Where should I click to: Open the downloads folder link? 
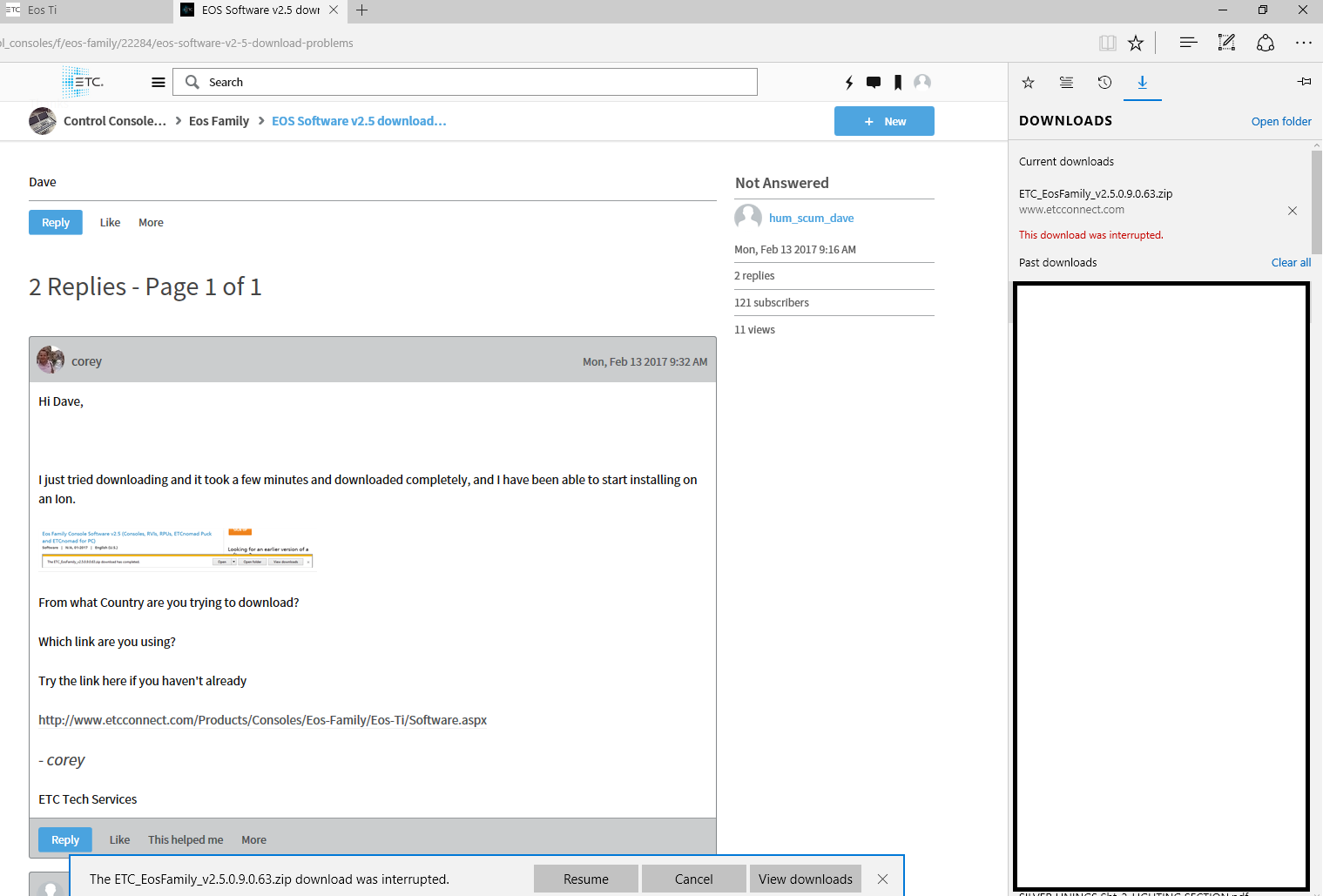(x=1281, y=121)
